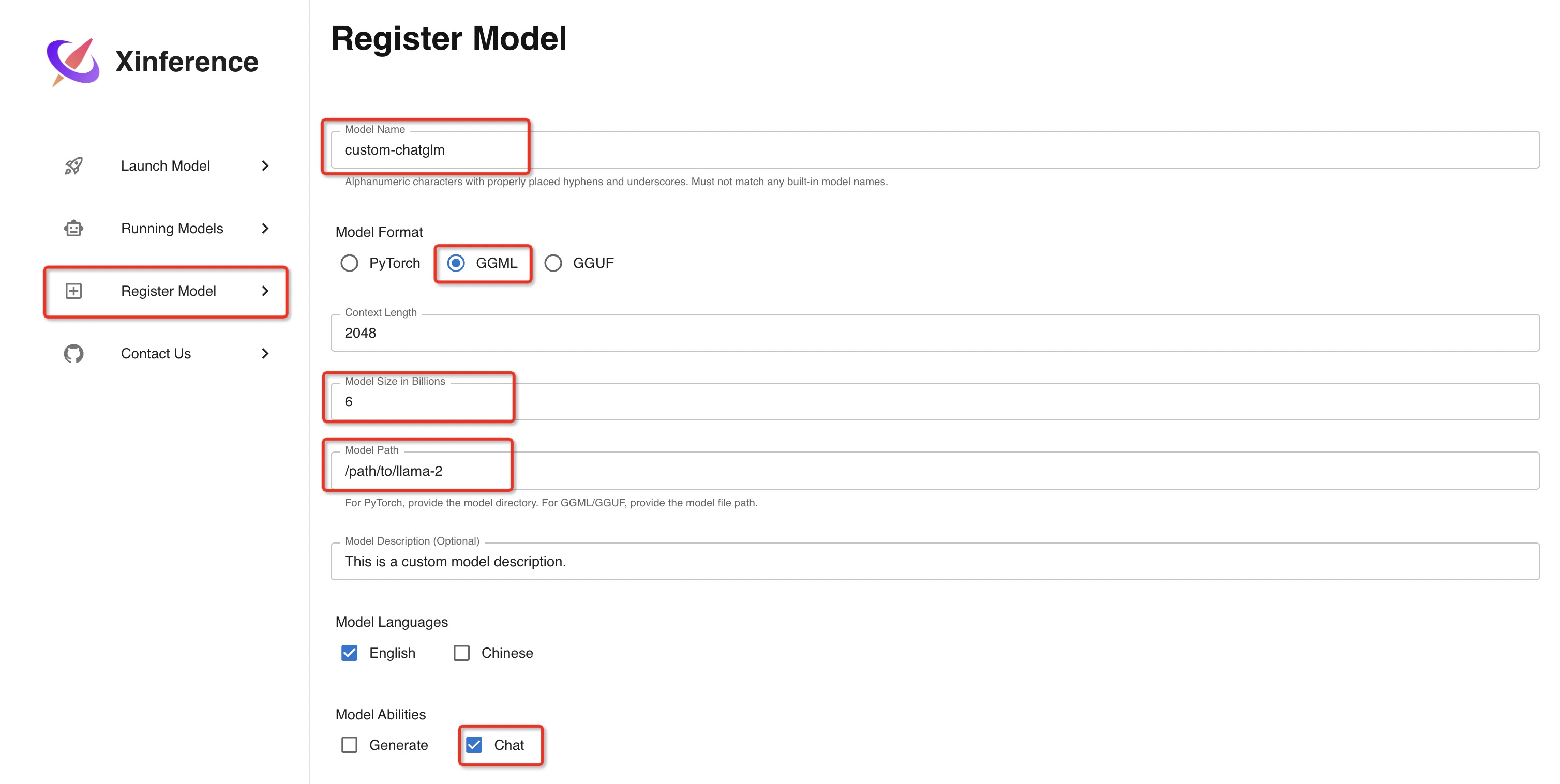Expand the Launch Model chevron
Image resolution: width=1560 pixels, height=784 pixels.
265,166
